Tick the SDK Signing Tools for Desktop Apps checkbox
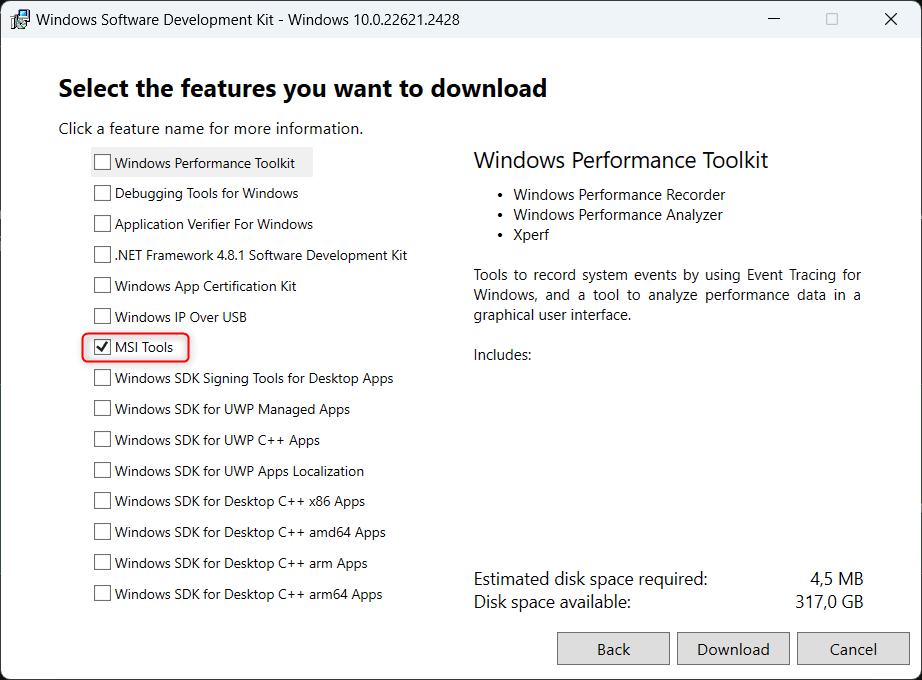 coord(102,378)
